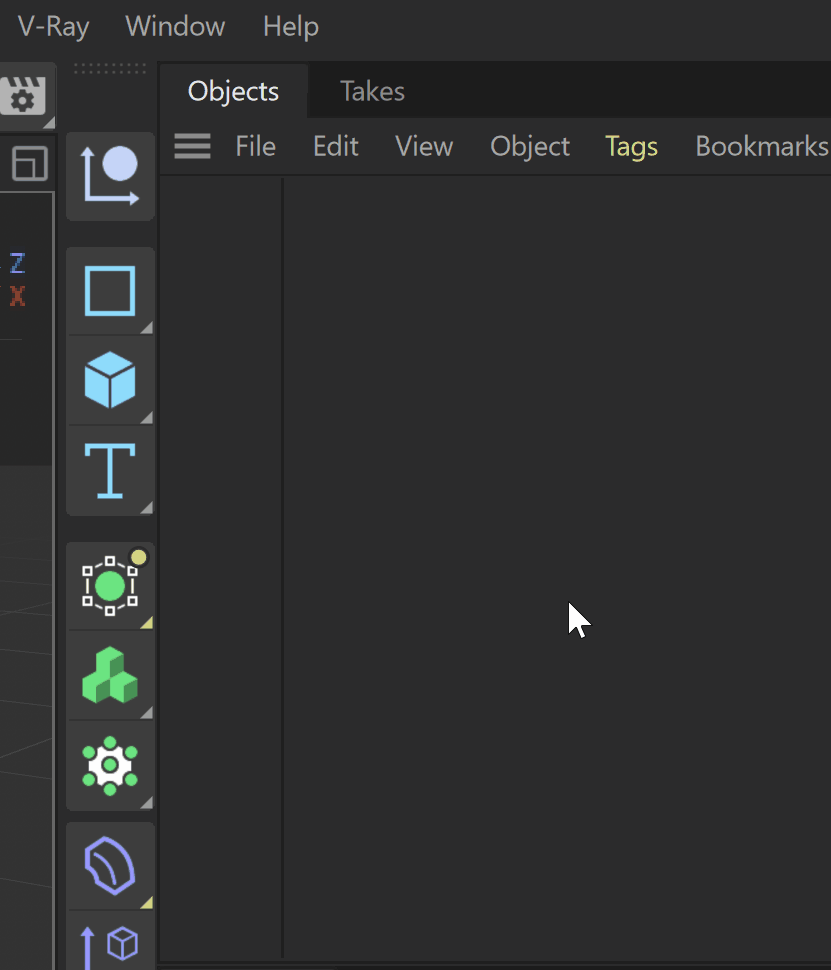This screenshot has height=970, width=831.
Task: Open the V-Ray menu
Action: tap(53, 27)
